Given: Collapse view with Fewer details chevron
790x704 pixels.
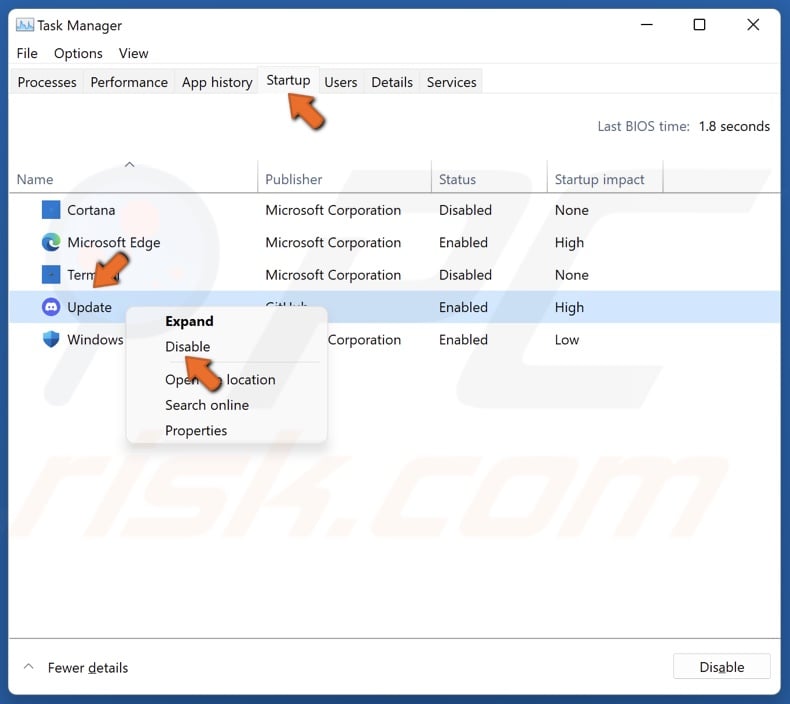Looking at the screenshot, I should (x=29, y=667).
